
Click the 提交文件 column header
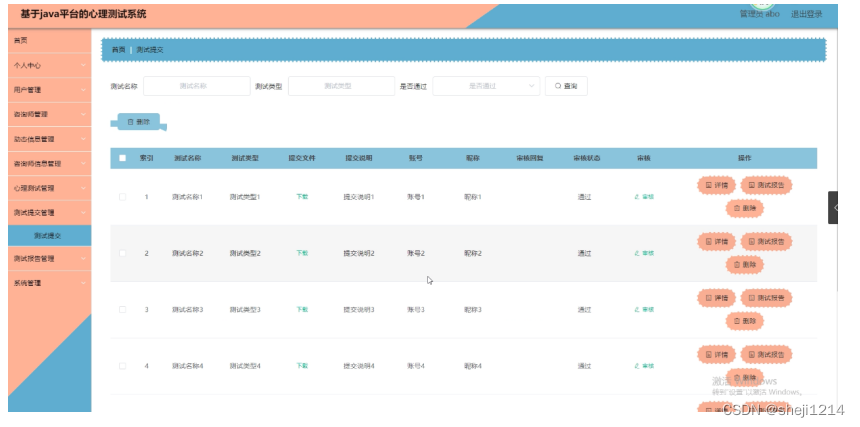click(302, 158)
